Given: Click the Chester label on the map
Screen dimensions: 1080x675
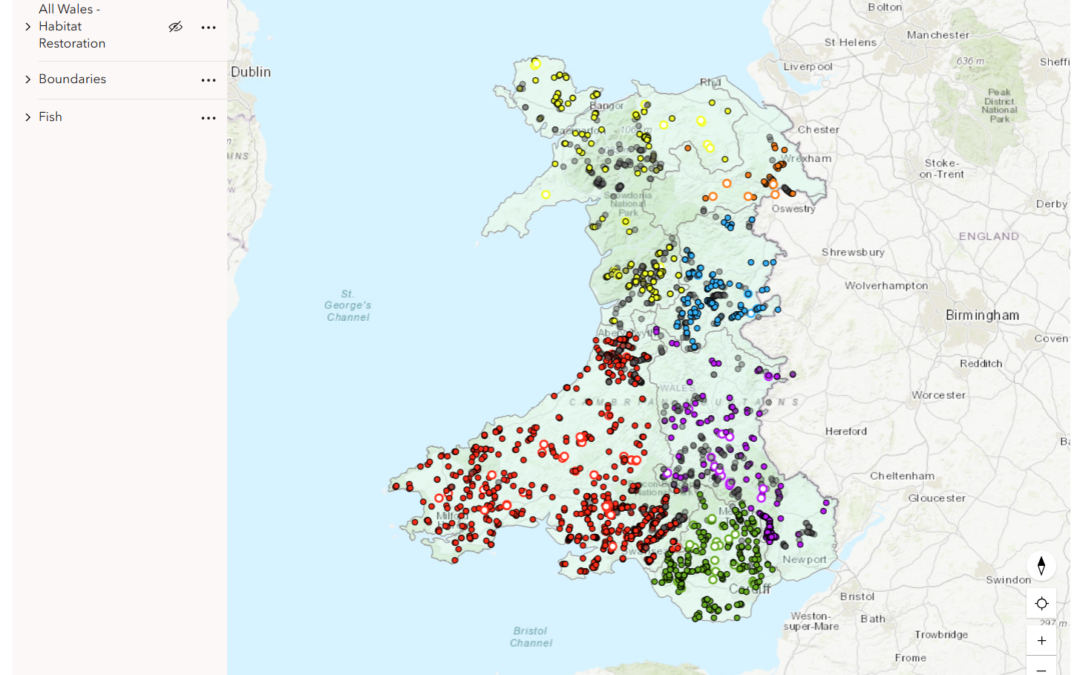Looking at the screenshot, I should (818, 129).
